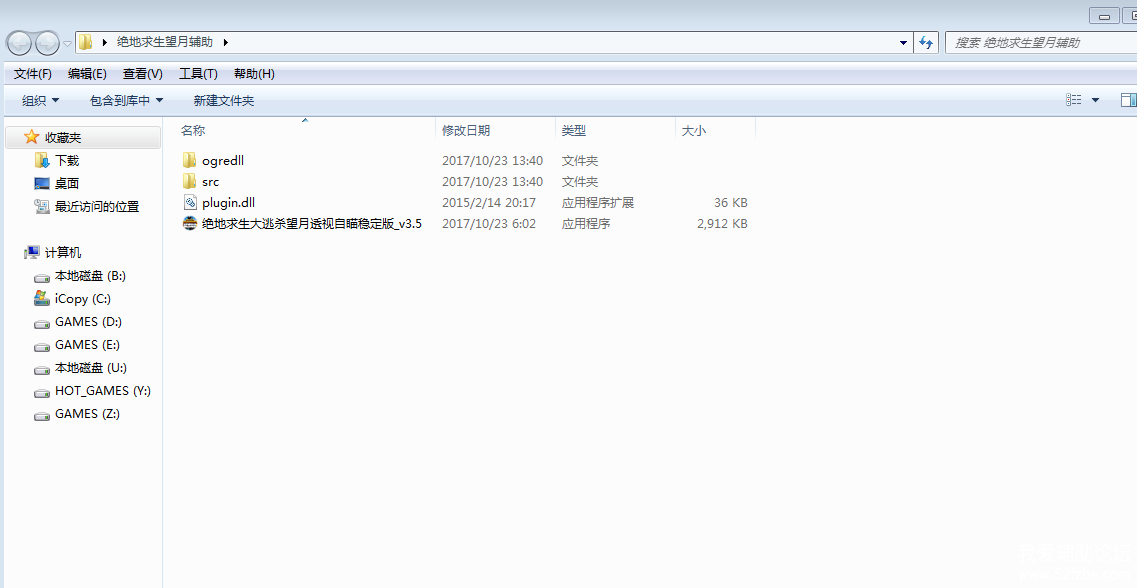Open the 工具(T) menu

198,73
